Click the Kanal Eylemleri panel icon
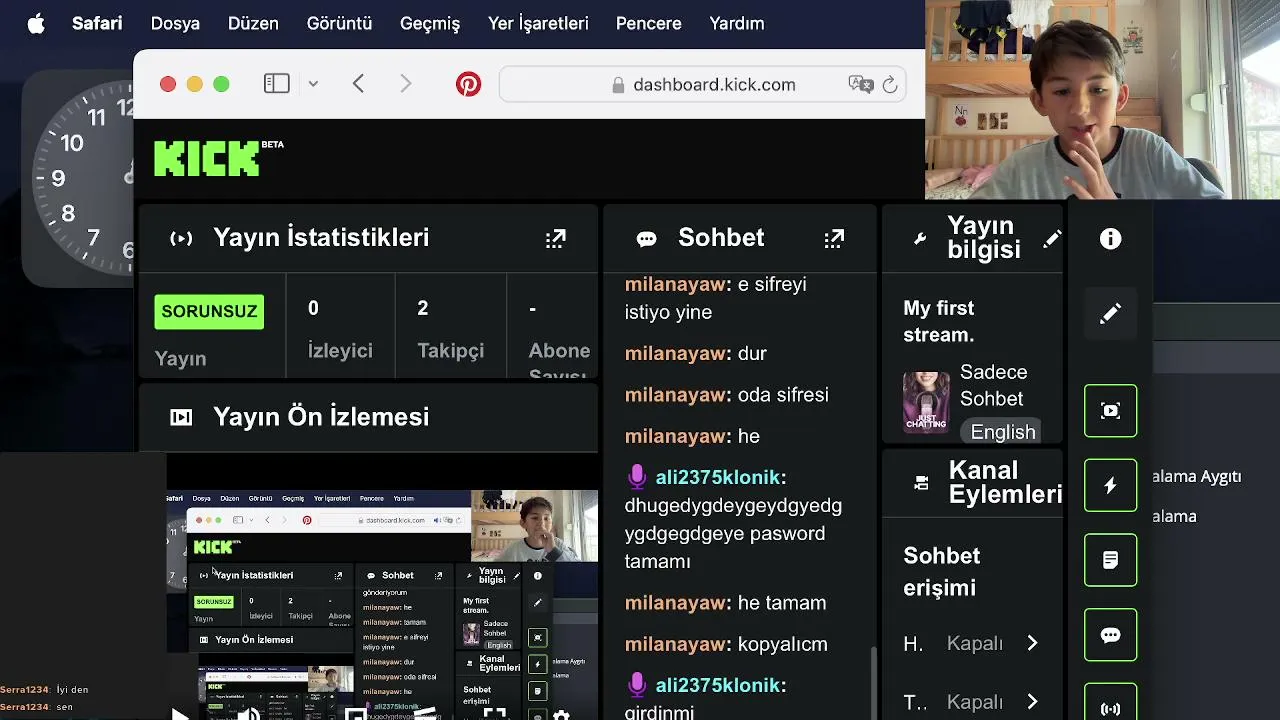This screenshot has height=720, width=1280. pos(921,484)
